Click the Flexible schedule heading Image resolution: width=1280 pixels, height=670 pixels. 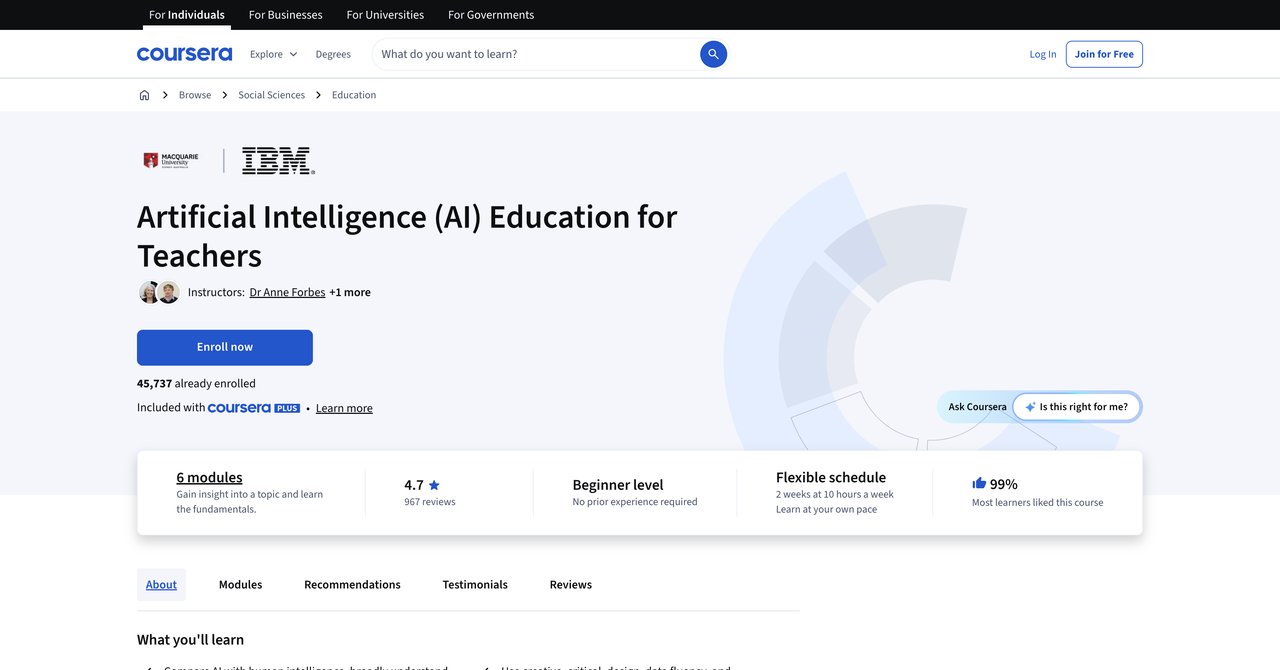click(831, 477)
